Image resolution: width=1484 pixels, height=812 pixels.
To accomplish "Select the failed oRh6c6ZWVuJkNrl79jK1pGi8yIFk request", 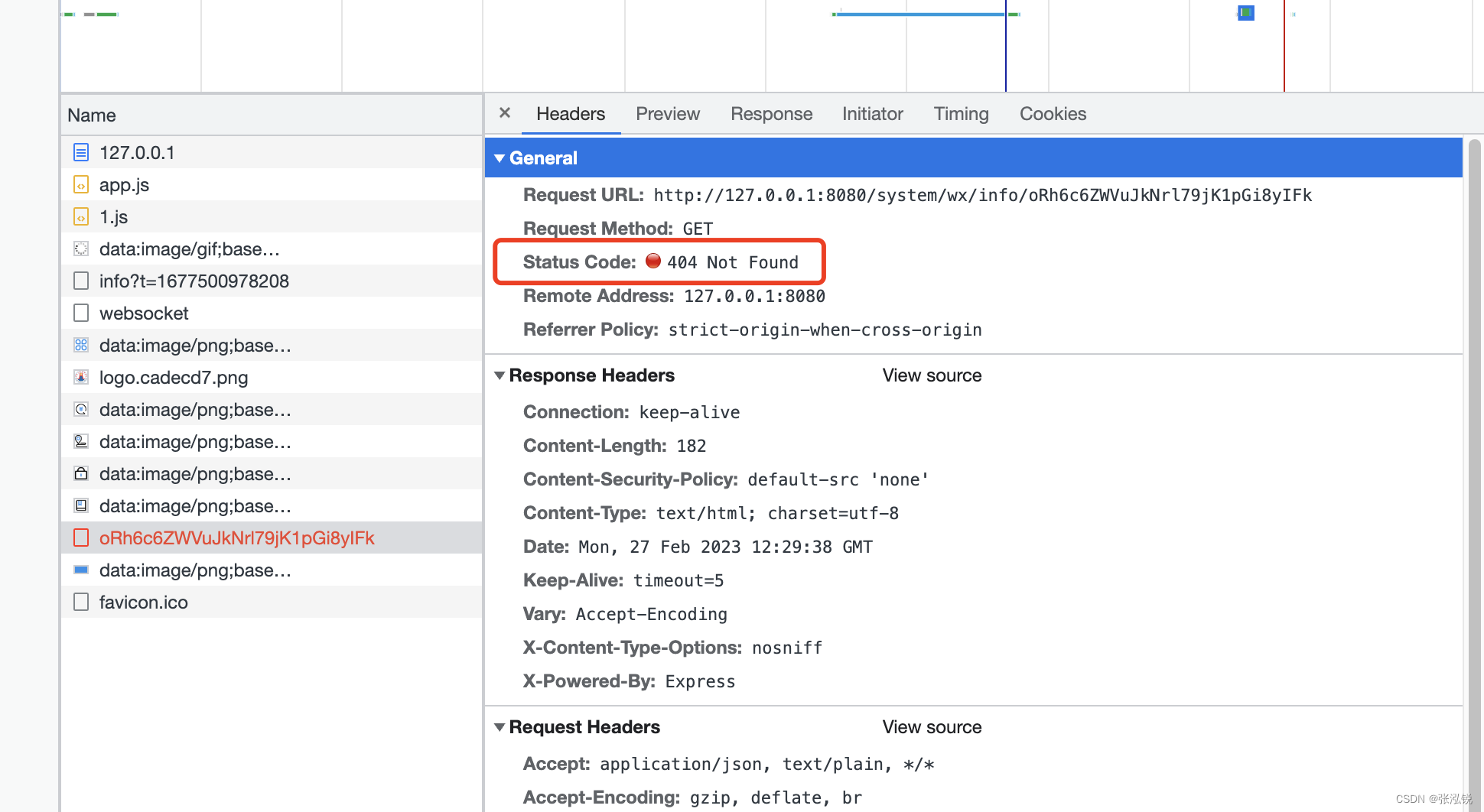I will (x=272, y=538).
